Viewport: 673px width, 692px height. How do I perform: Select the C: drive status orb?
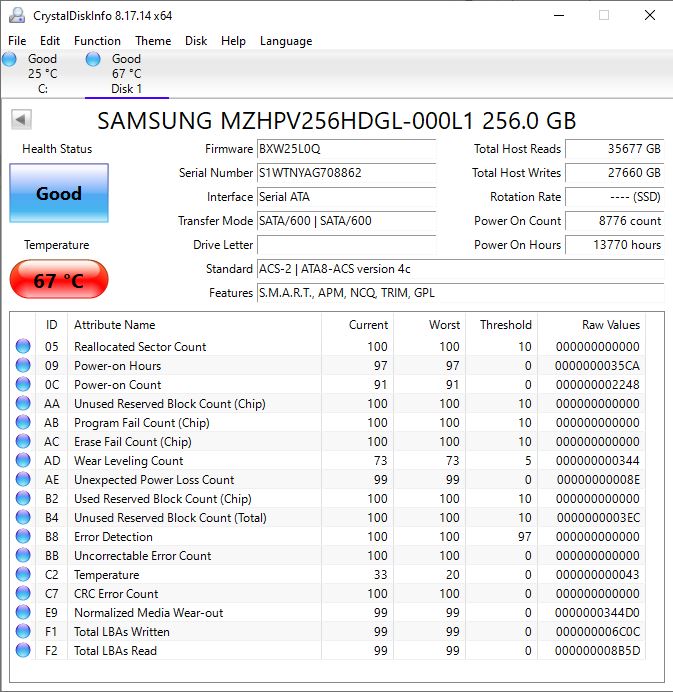[10, 60]
